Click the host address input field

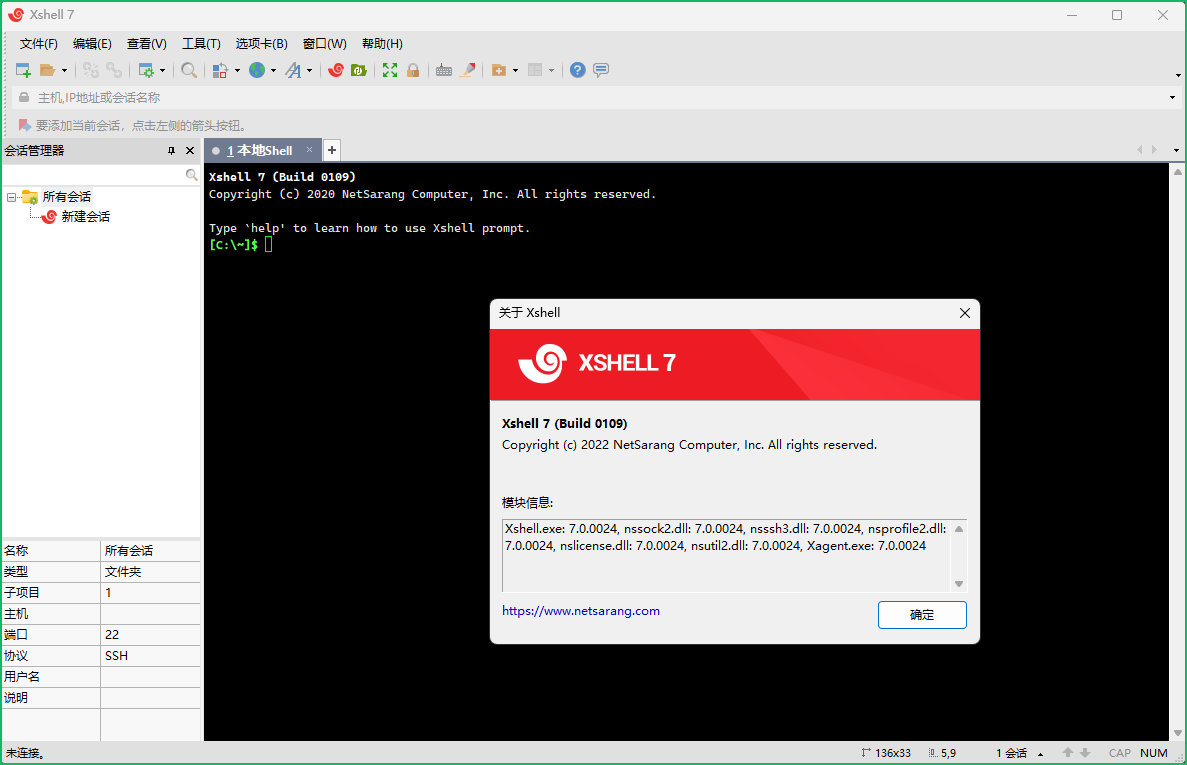(x=590, y=98)
